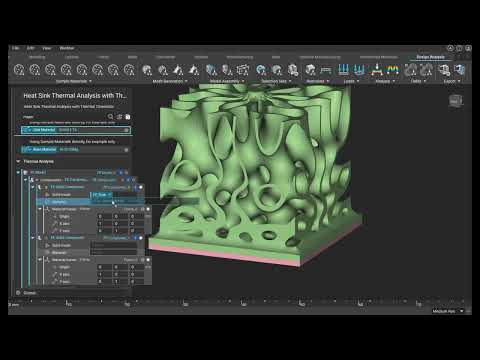This screenshot has width=480, height=360.
Task: Click the first icon in the Mesh Generation group
Action: (147, 70)
